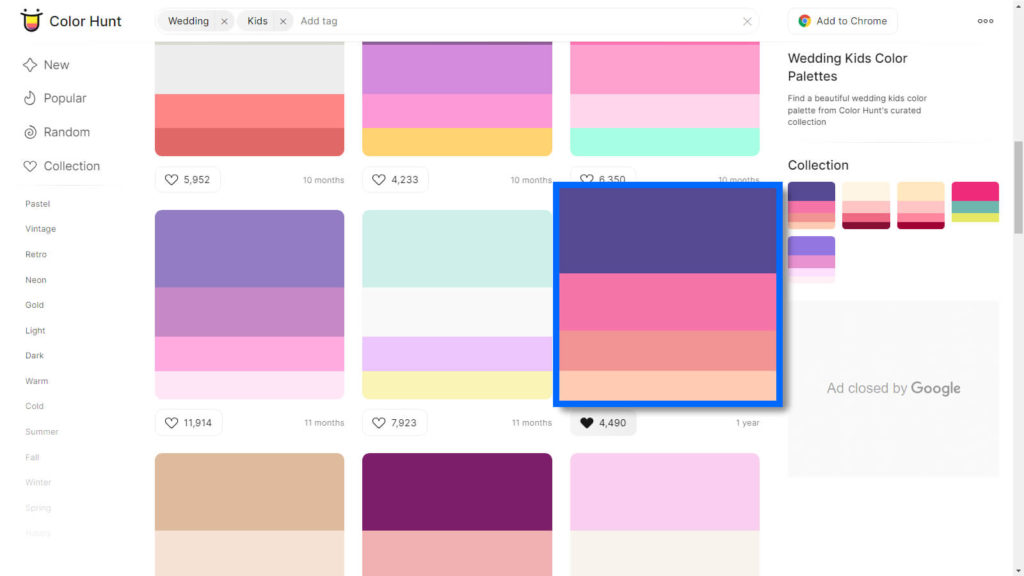This screenshot has width=1024, height=576.
Task: Remove the Kids tag with its x
Action: (x=283, y=22)
